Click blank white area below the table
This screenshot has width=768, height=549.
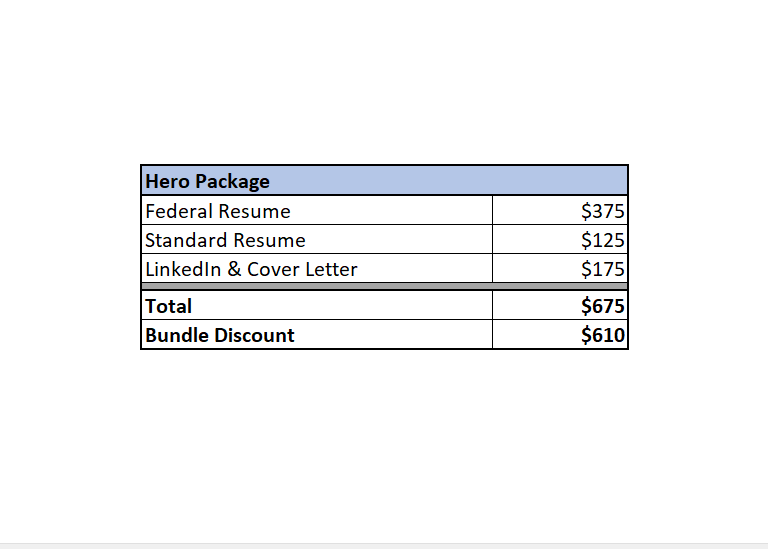(x=384, y=440)
